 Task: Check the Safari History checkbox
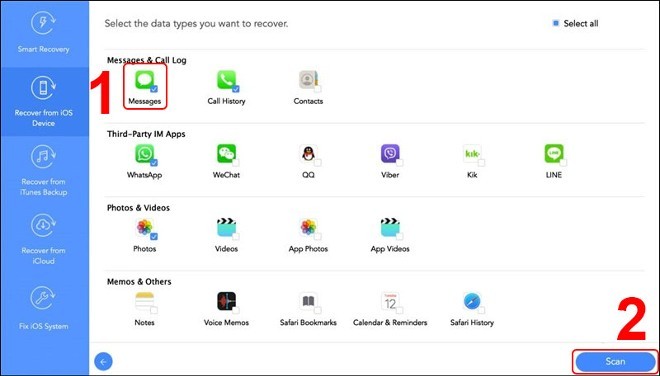point(482,310)
